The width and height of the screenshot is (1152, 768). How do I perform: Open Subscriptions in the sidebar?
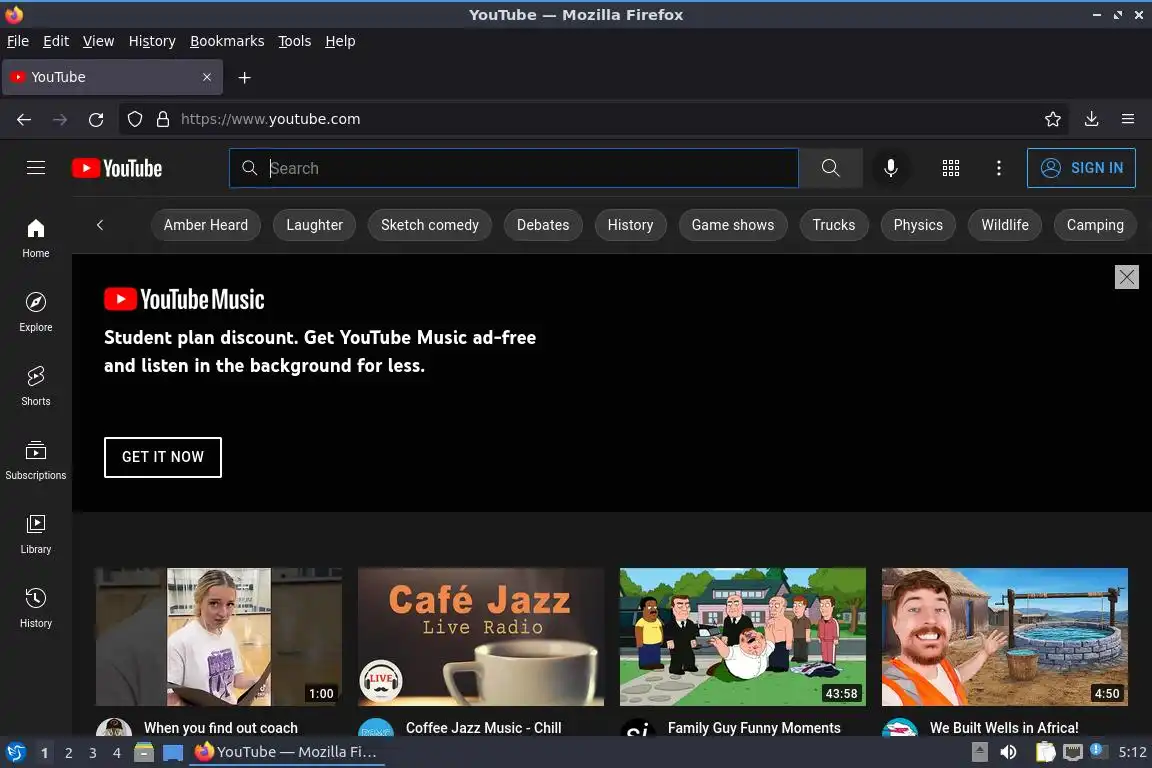click(35, 461)
